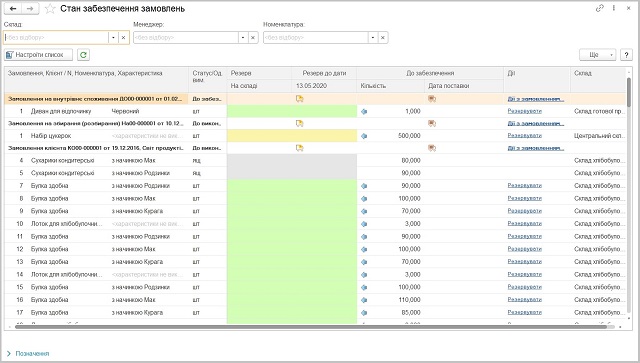
Task: Click reserve icon in Замовлення клієнта row
Action: coord(300,148)
